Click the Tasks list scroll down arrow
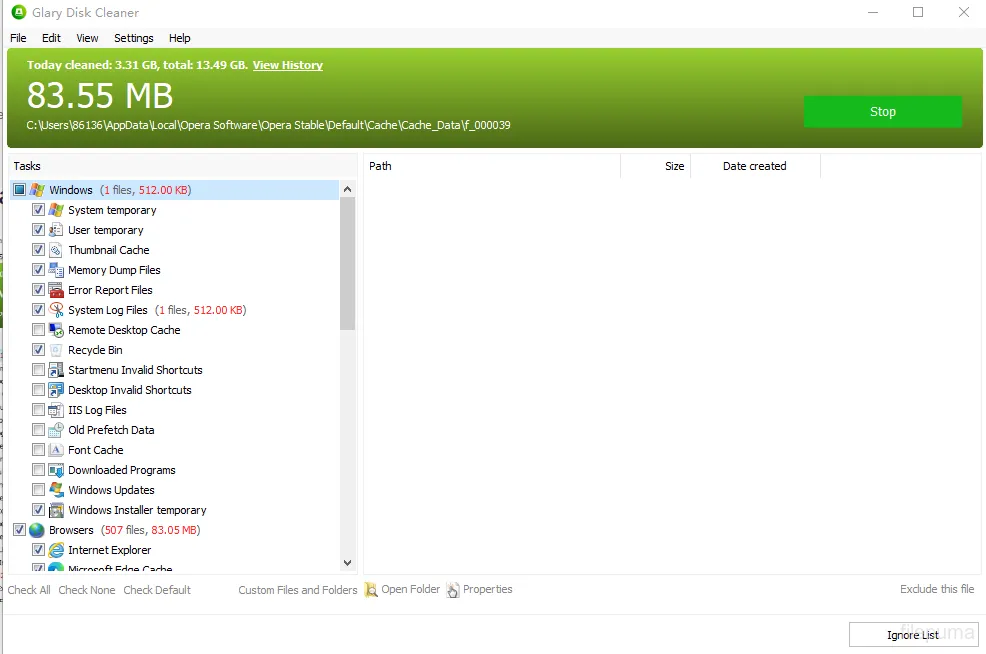Screen dimensions: 986x654 347,563
